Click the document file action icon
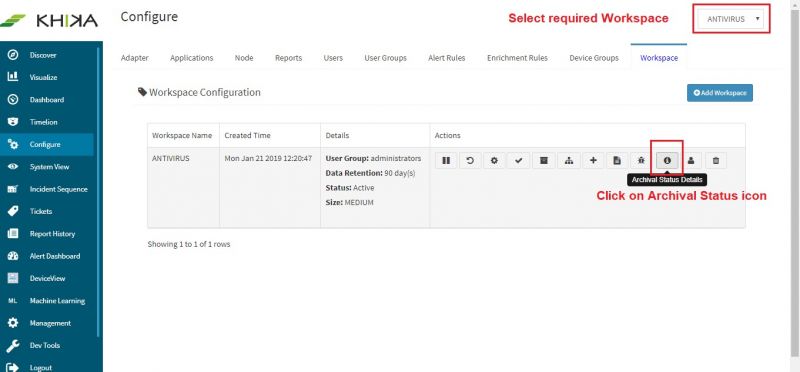The height and width of the screenshot is (372, 800). 617,161
